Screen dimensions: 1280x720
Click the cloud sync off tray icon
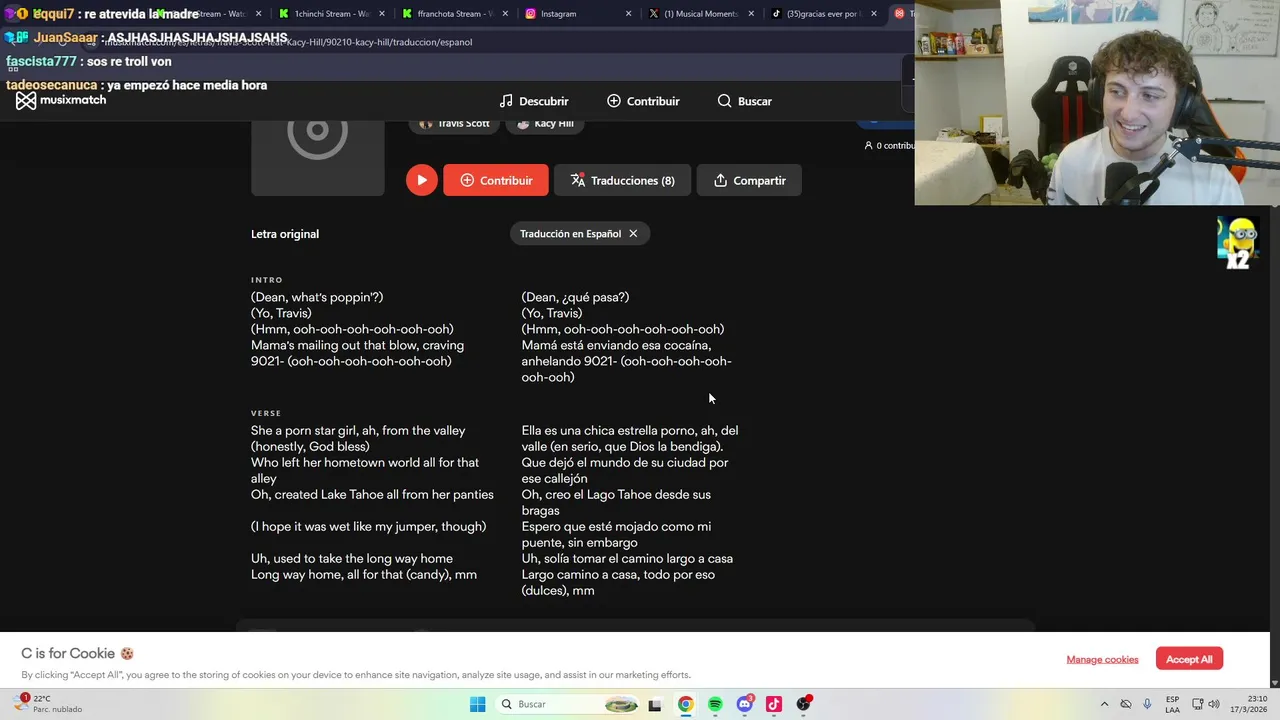[1126, 704]
